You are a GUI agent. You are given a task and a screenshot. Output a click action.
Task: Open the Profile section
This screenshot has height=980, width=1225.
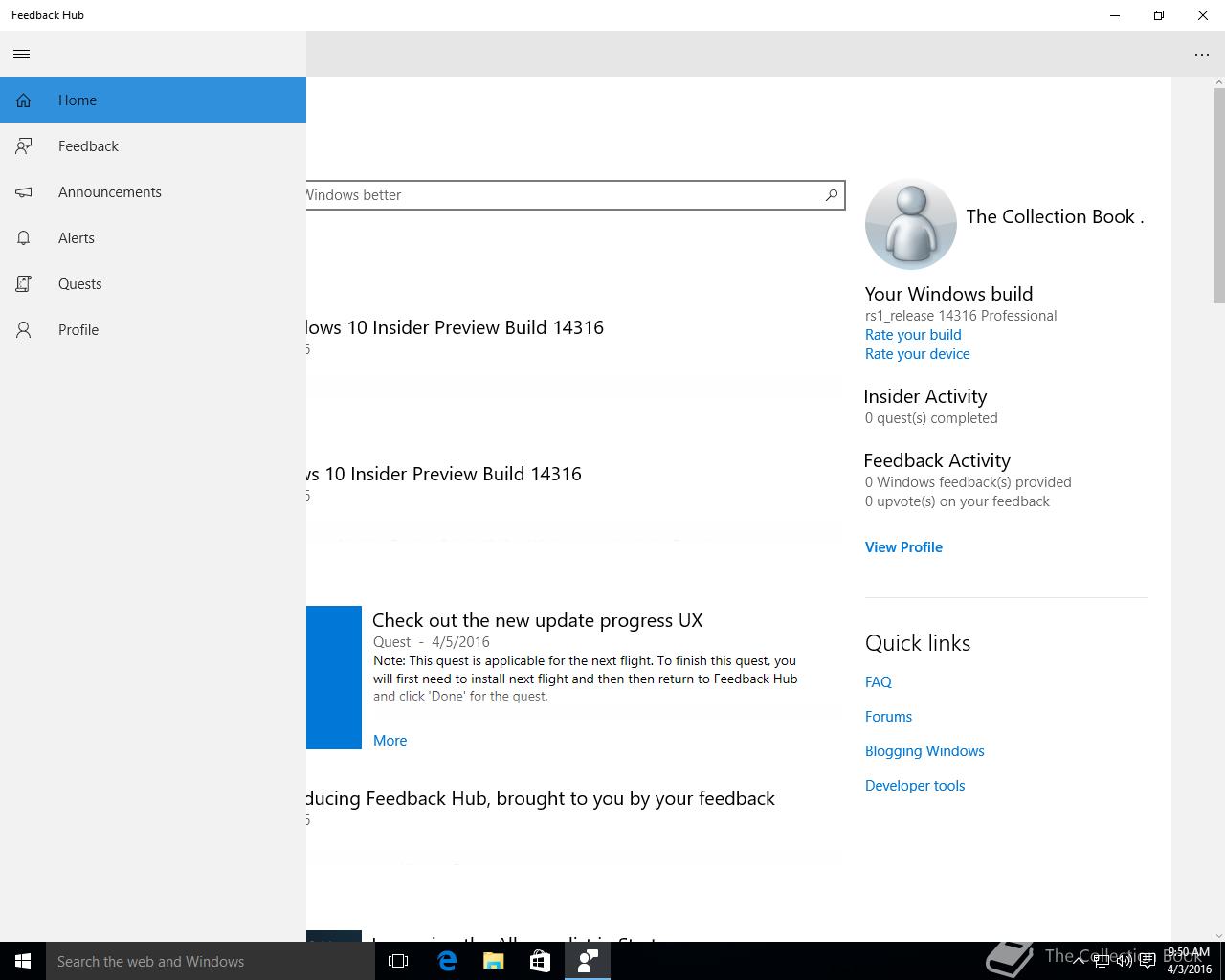coord(153,329)
